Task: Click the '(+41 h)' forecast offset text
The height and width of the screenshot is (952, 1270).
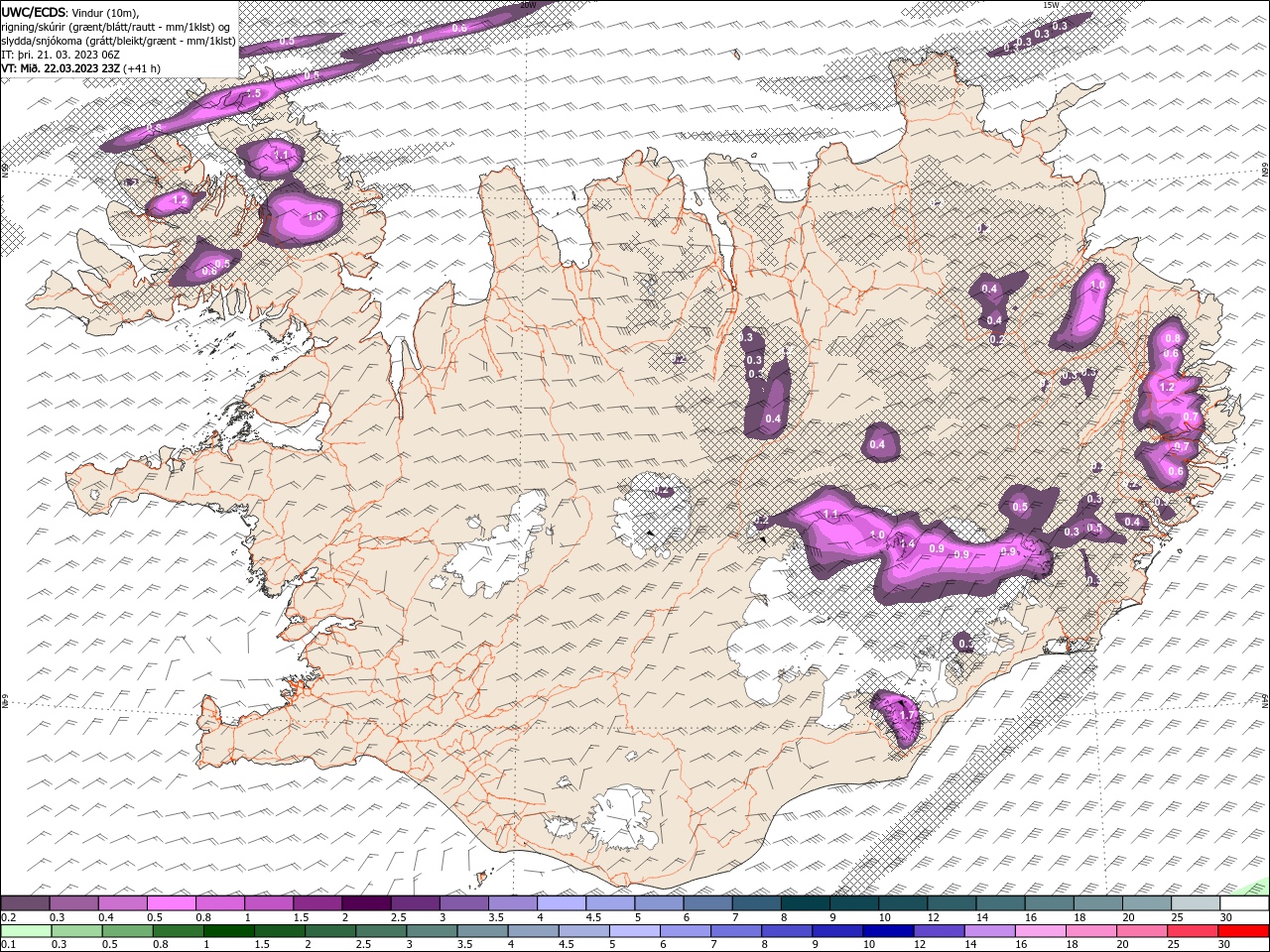Action: 142,68
